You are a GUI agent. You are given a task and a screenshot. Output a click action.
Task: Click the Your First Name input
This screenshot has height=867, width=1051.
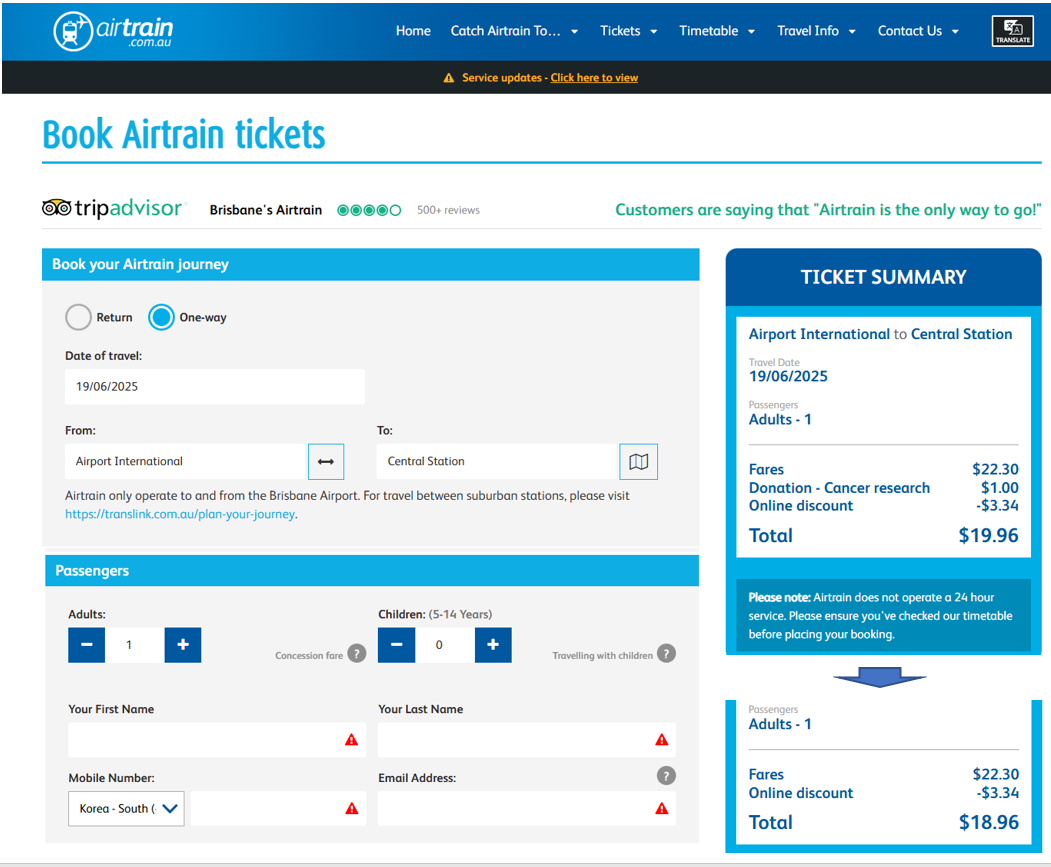[217, 740]
